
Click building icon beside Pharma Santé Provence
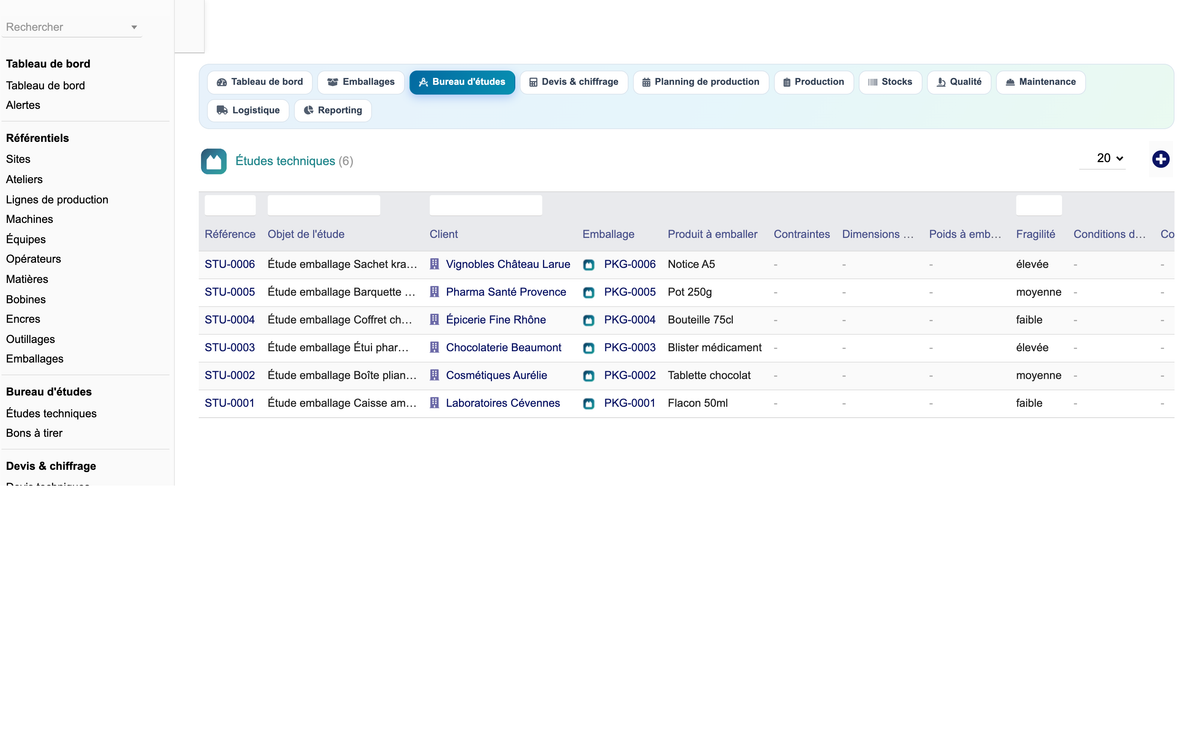click(435, 292)
